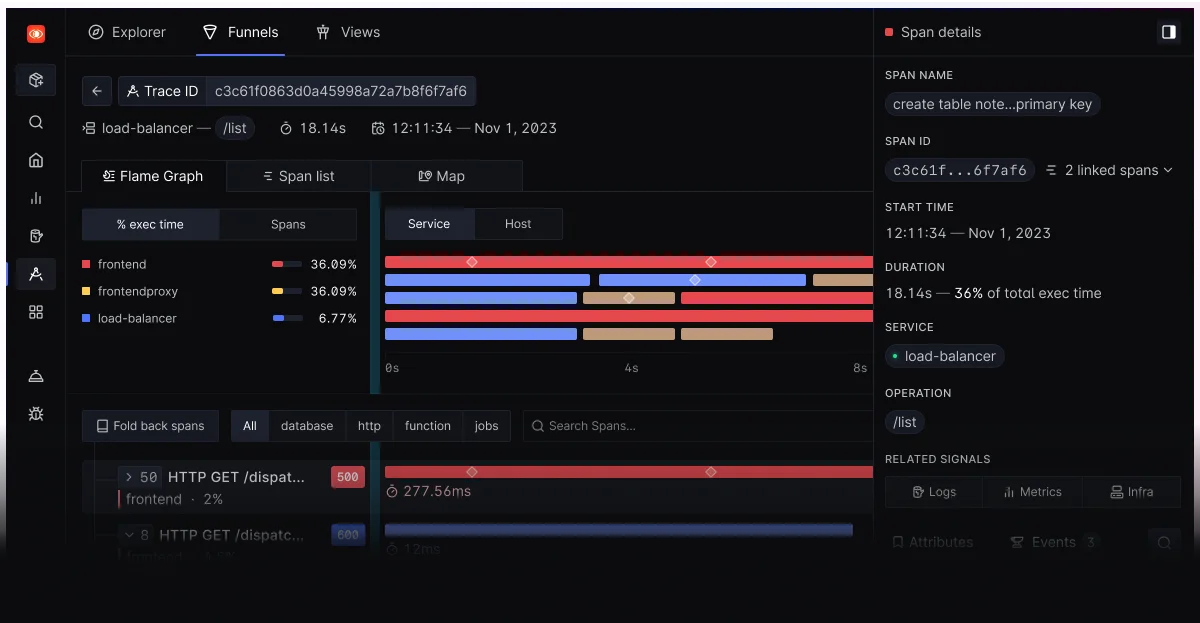Click the orange app logo icon

pos(36,34)
